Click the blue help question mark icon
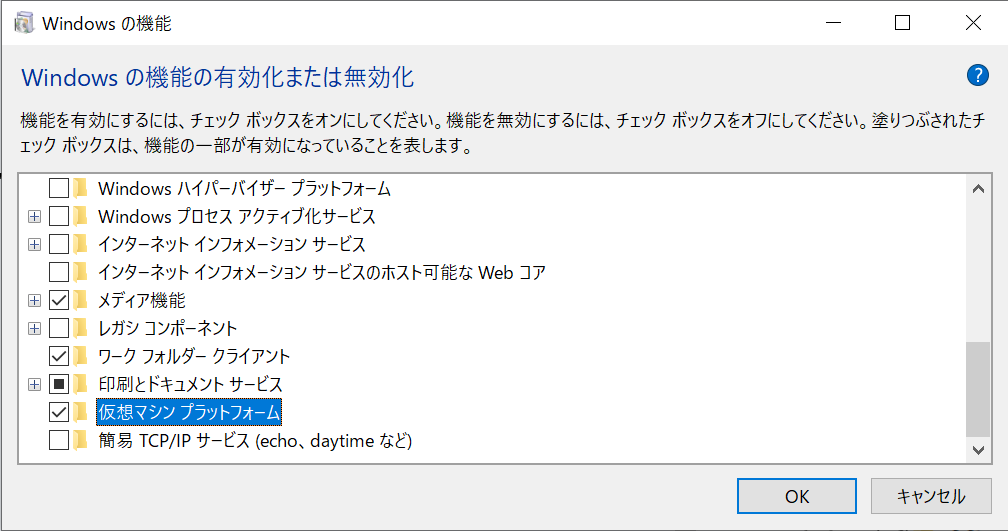The height and width of the screenshot is (531, 1008). pos(977,75)
